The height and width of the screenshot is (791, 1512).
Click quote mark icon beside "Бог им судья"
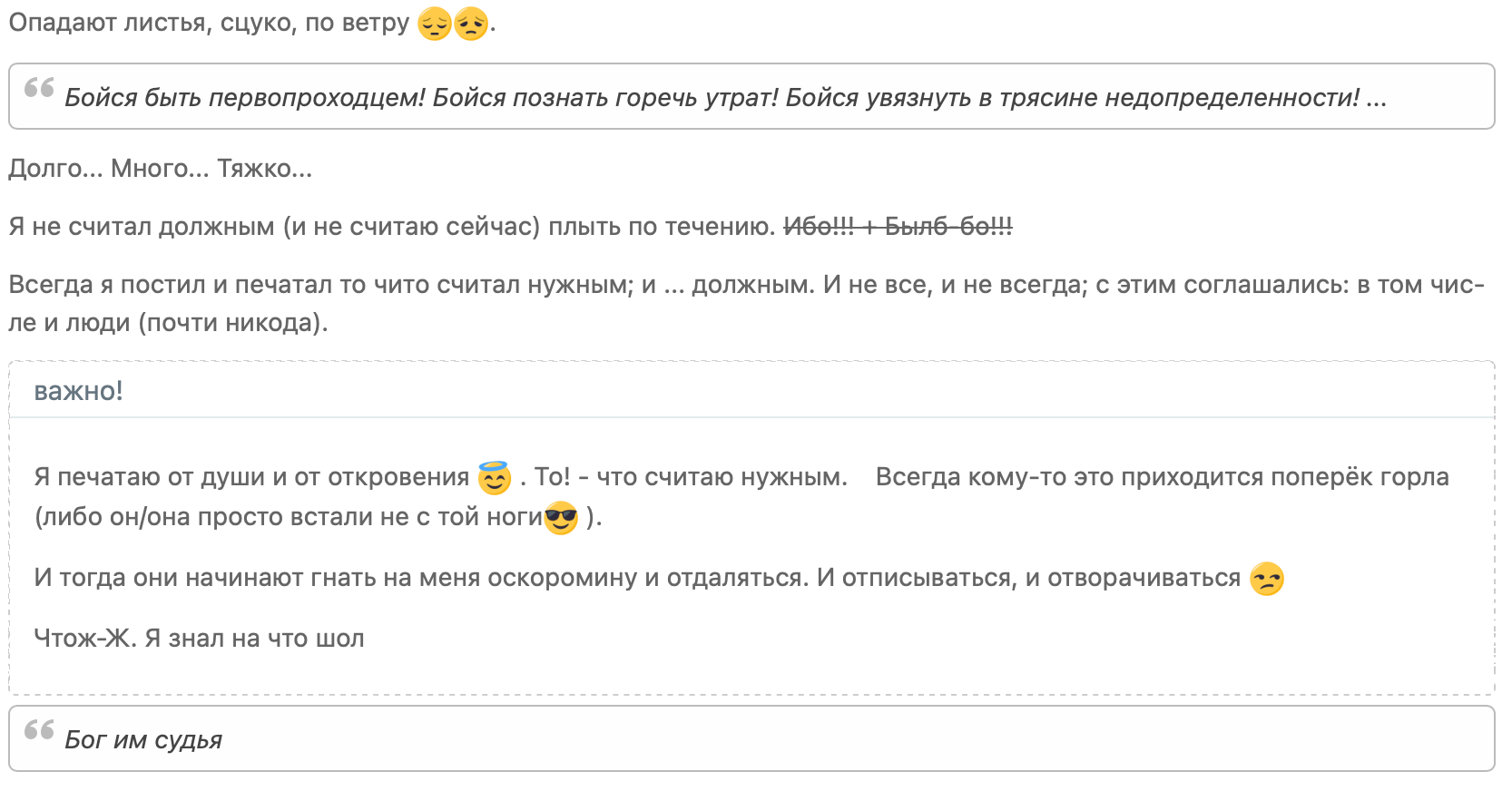click(39, 730)
